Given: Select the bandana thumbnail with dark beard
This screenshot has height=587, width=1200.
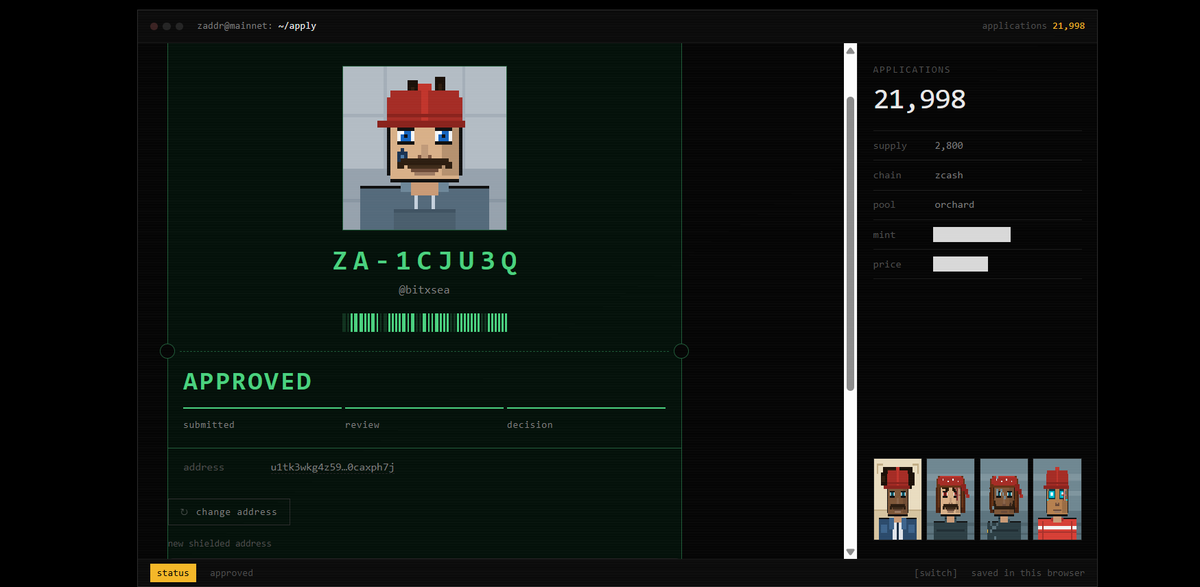Looking at the screenshot, I should (1004, 499).
